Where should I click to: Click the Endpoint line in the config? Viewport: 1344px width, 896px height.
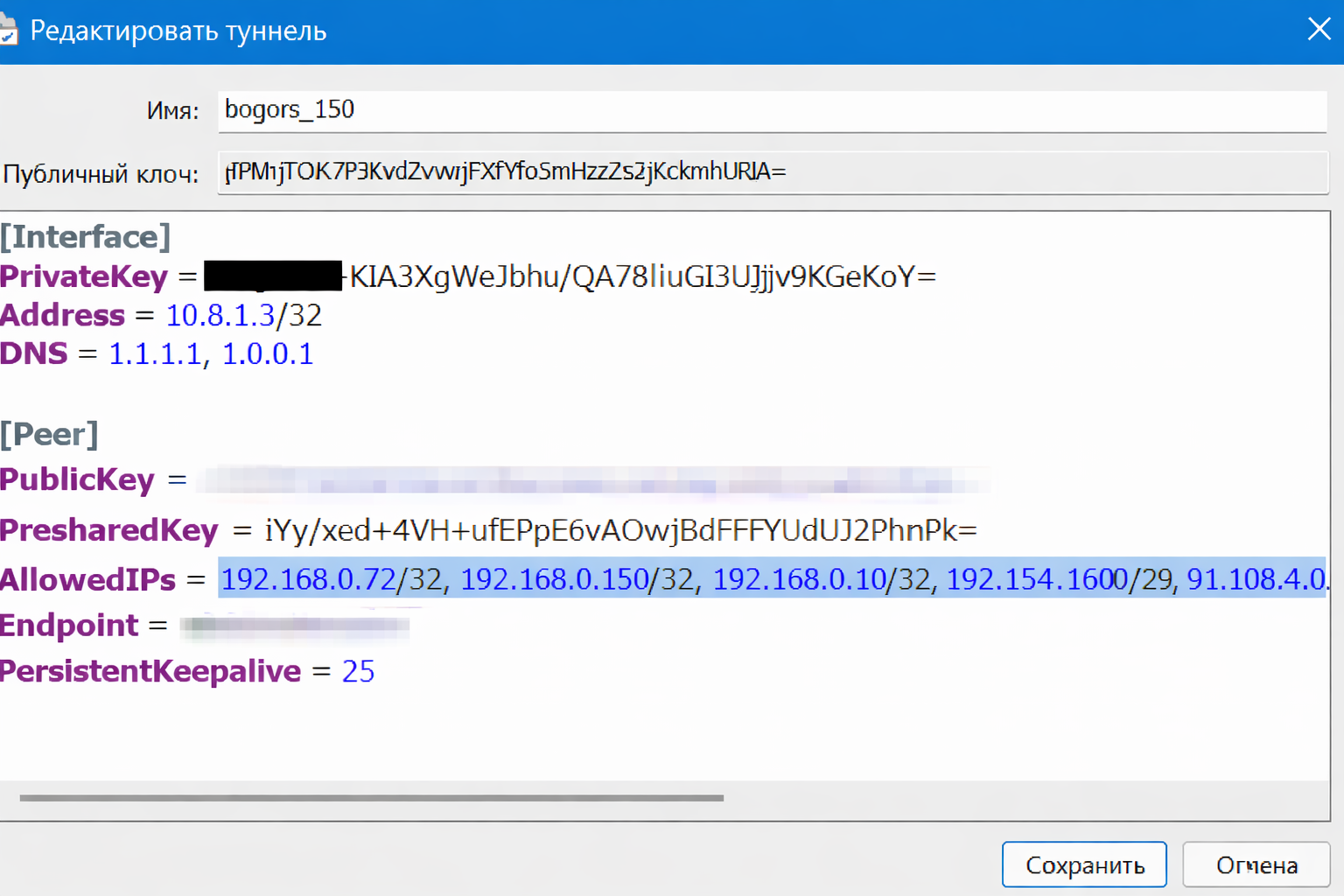(x=205, y=625)
